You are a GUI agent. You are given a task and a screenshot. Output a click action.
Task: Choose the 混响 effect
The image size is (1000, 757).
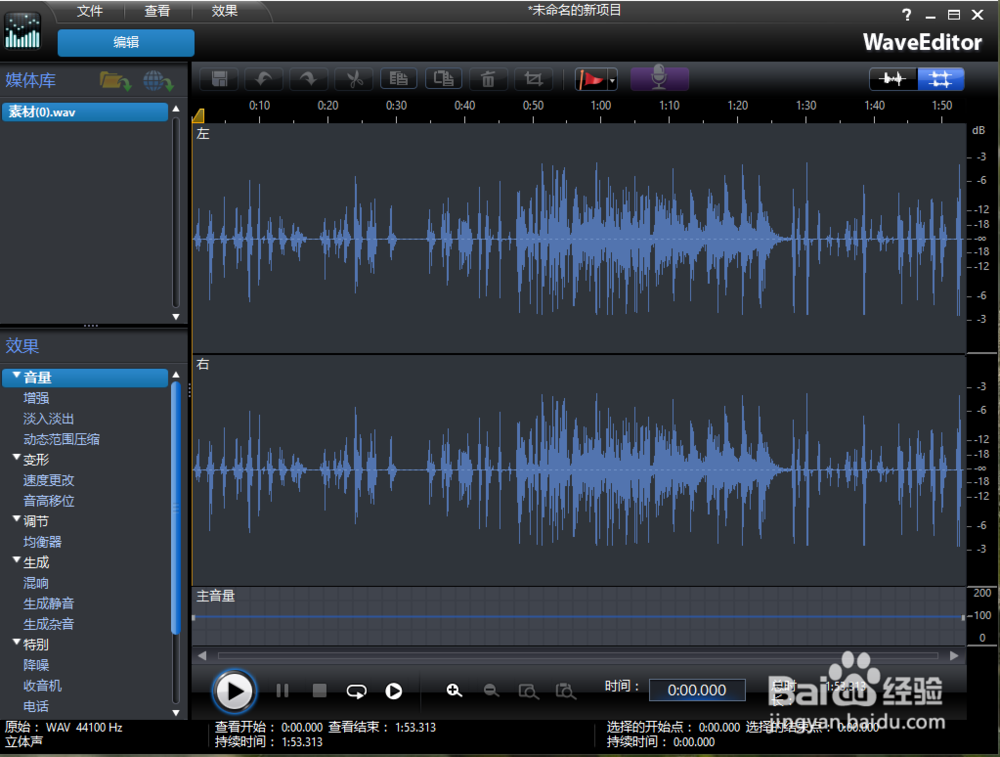click(36, 583)
